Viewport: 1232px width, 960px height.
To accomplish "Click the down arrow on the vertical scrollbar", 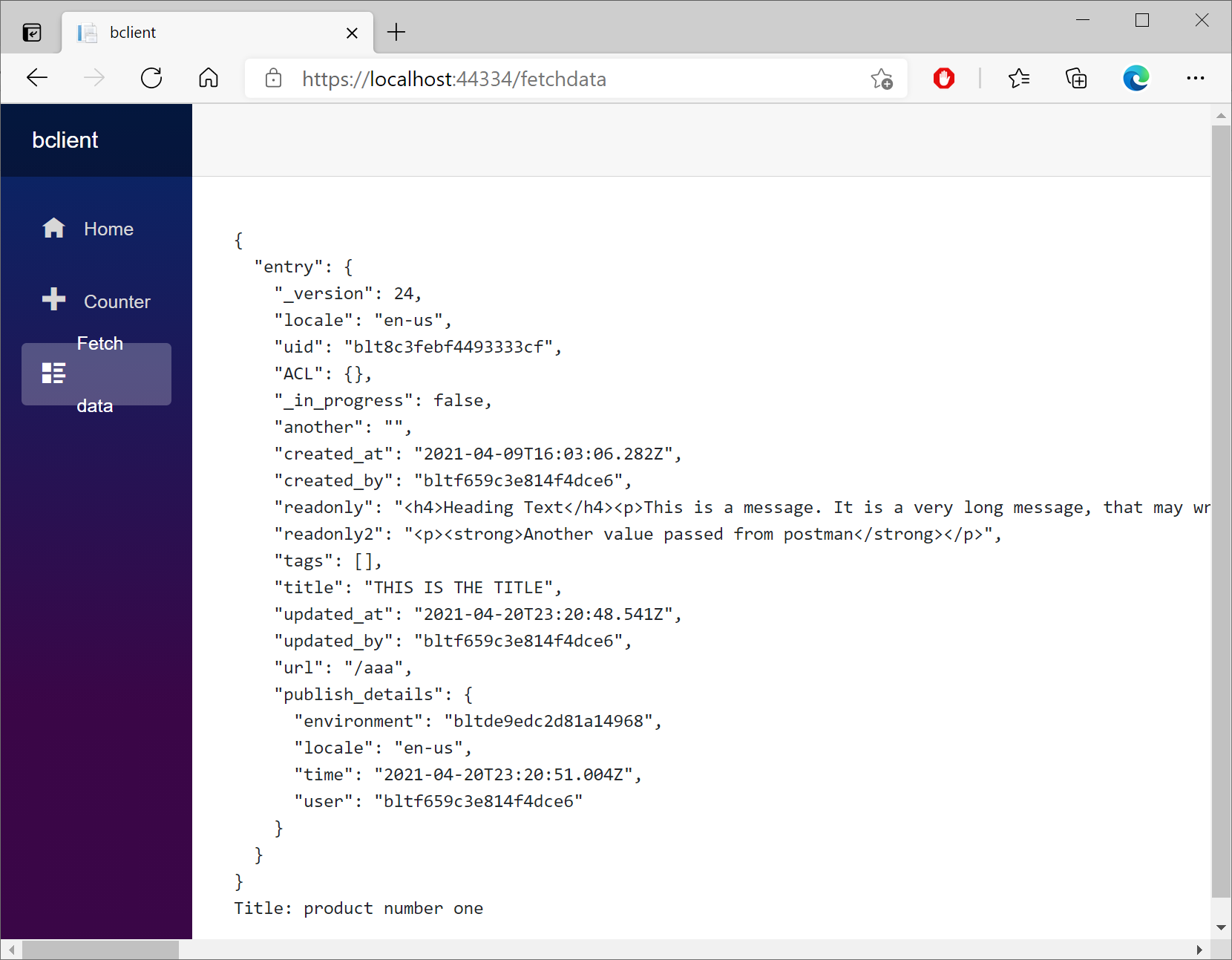I will (1221, 927).
